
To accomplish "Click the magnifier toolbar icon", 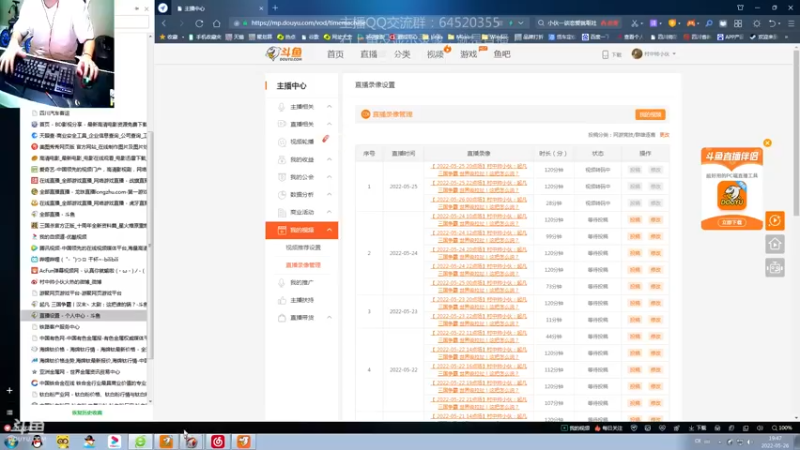I will (x=708, y=23).
